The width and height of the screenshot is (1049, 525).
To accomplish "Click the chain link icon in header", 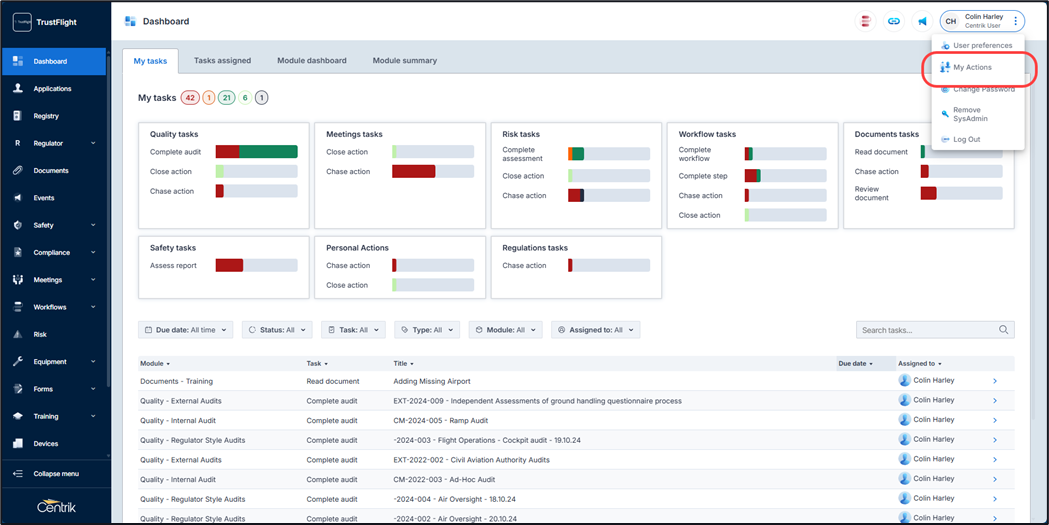I will (894, 21).
